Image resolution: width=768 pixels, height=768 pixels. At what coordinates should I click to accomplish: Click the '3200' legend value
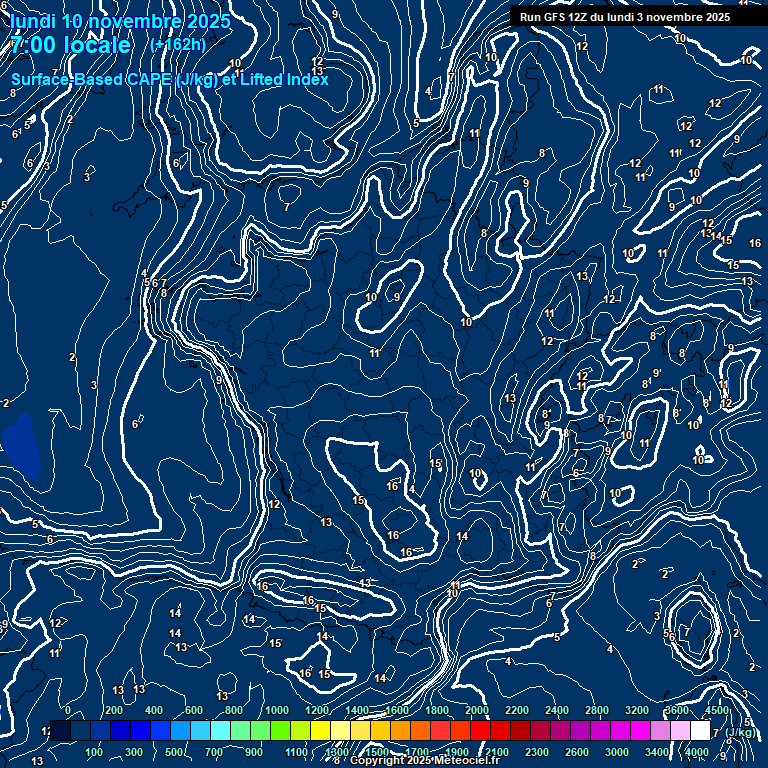pyautogui.click(x=637, y=710)
